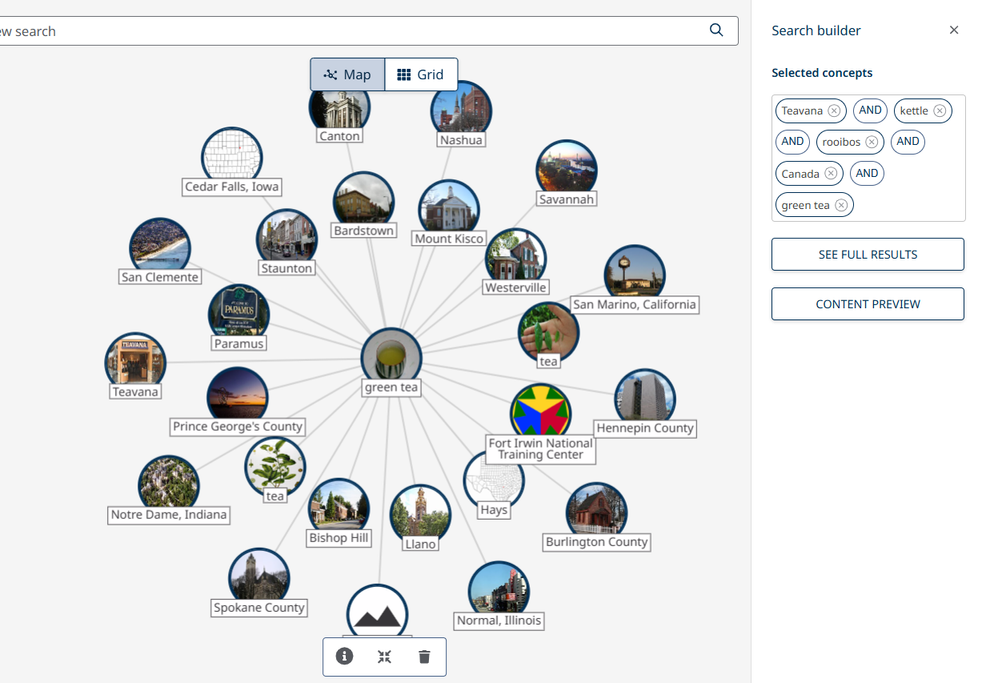Select the Spokane County node
The height and width of the screenshot is (683, 986).
click(259, 579)
